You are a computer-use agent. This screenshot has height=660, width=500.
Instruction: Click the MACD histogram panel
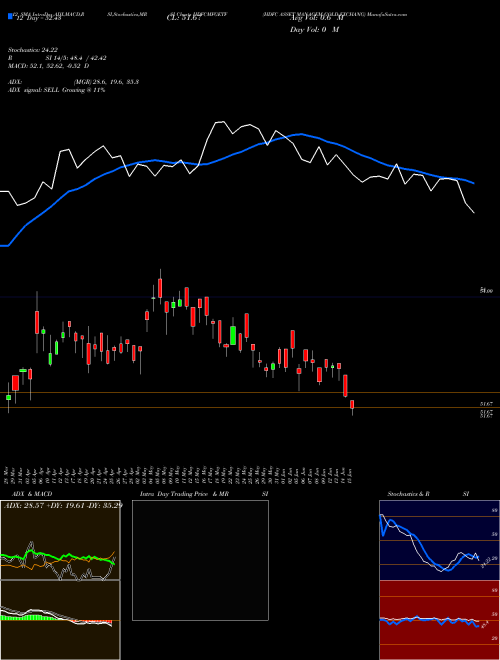(60, 620)
